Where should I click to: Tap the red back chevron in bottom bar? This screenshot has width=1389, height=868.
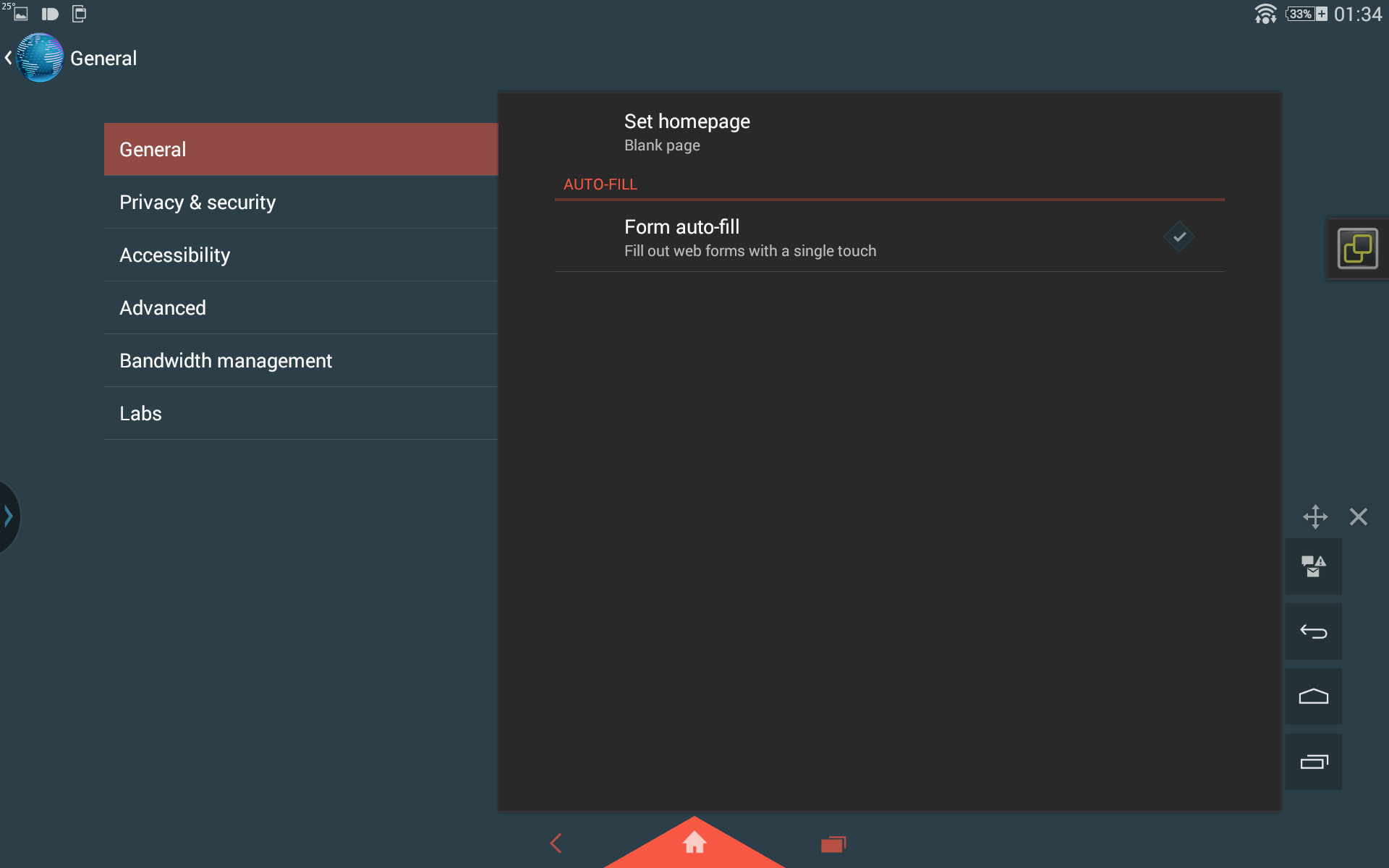(556, 843)
